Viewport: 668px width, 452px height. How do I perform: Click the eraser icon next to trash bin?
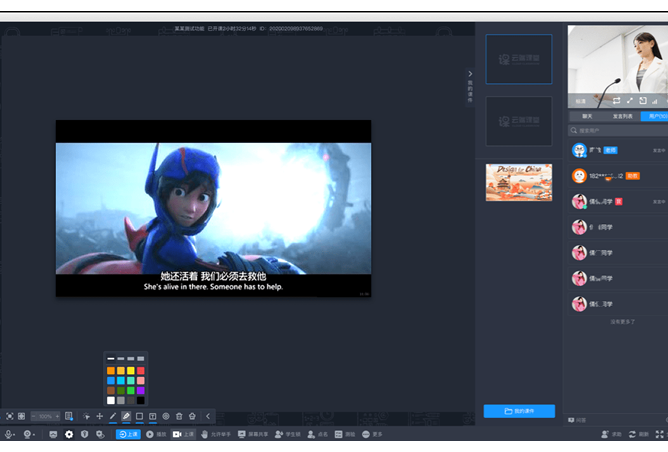click(192, 416)
